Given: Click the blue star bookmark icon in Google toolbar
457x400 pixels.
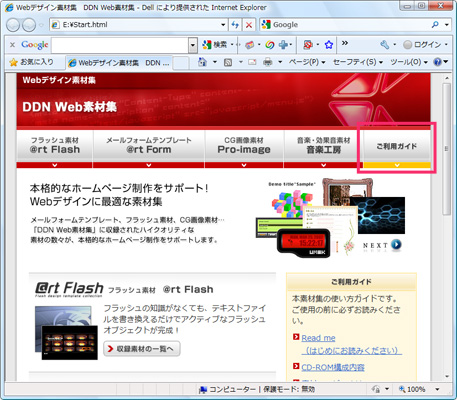Looking at the screenshot, I should click(x=329, y=45).
